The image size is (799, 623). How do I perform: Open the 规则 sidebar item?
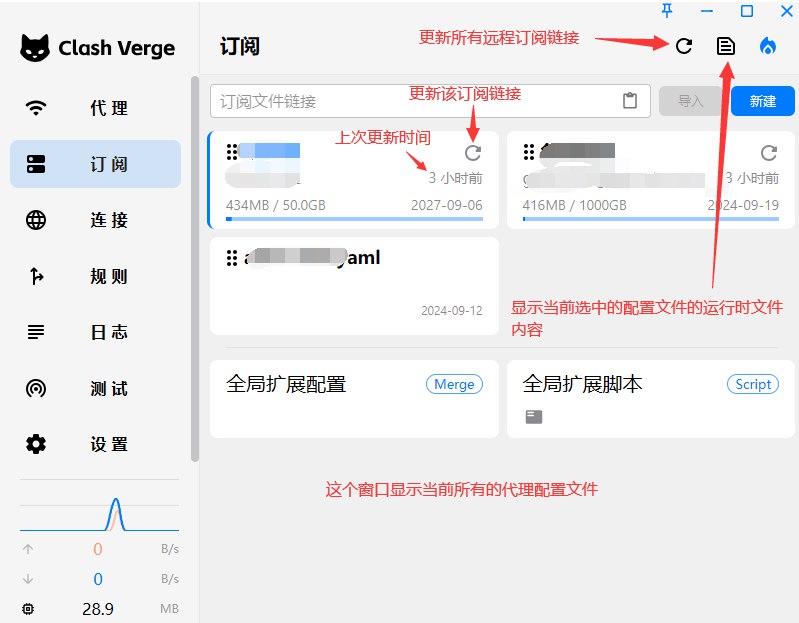pyautogui.click(x=96, y=276)
